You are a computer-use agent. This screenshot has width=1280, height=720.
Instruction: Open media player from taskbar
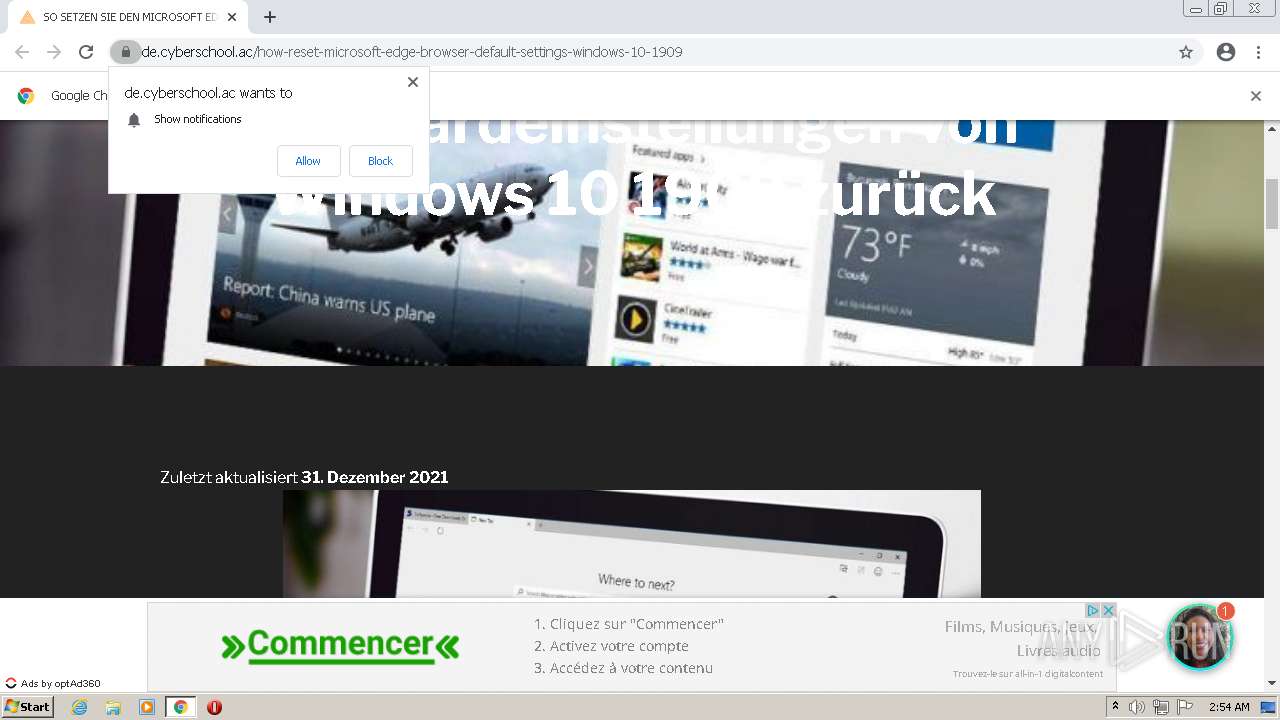147,707
